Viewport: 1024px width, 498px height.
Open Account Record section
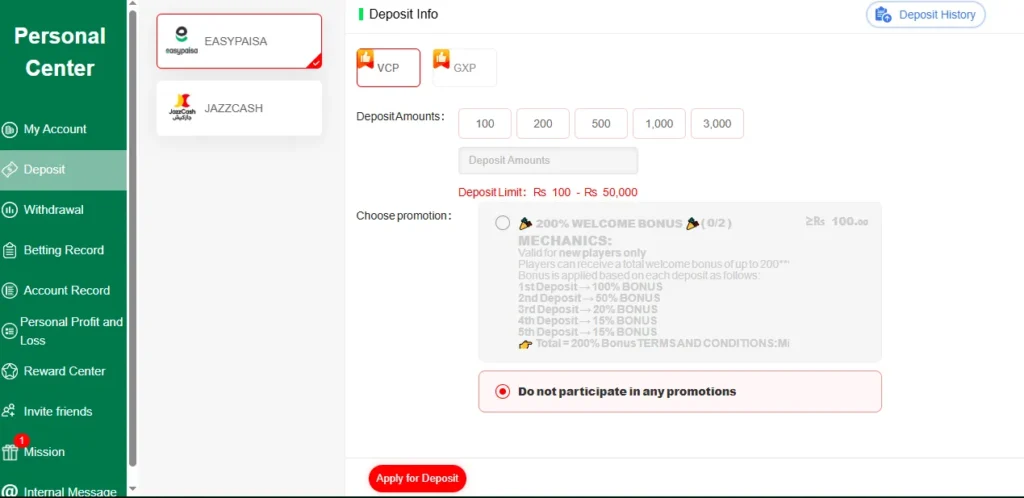pyautogui.click(x=63, y=290)
